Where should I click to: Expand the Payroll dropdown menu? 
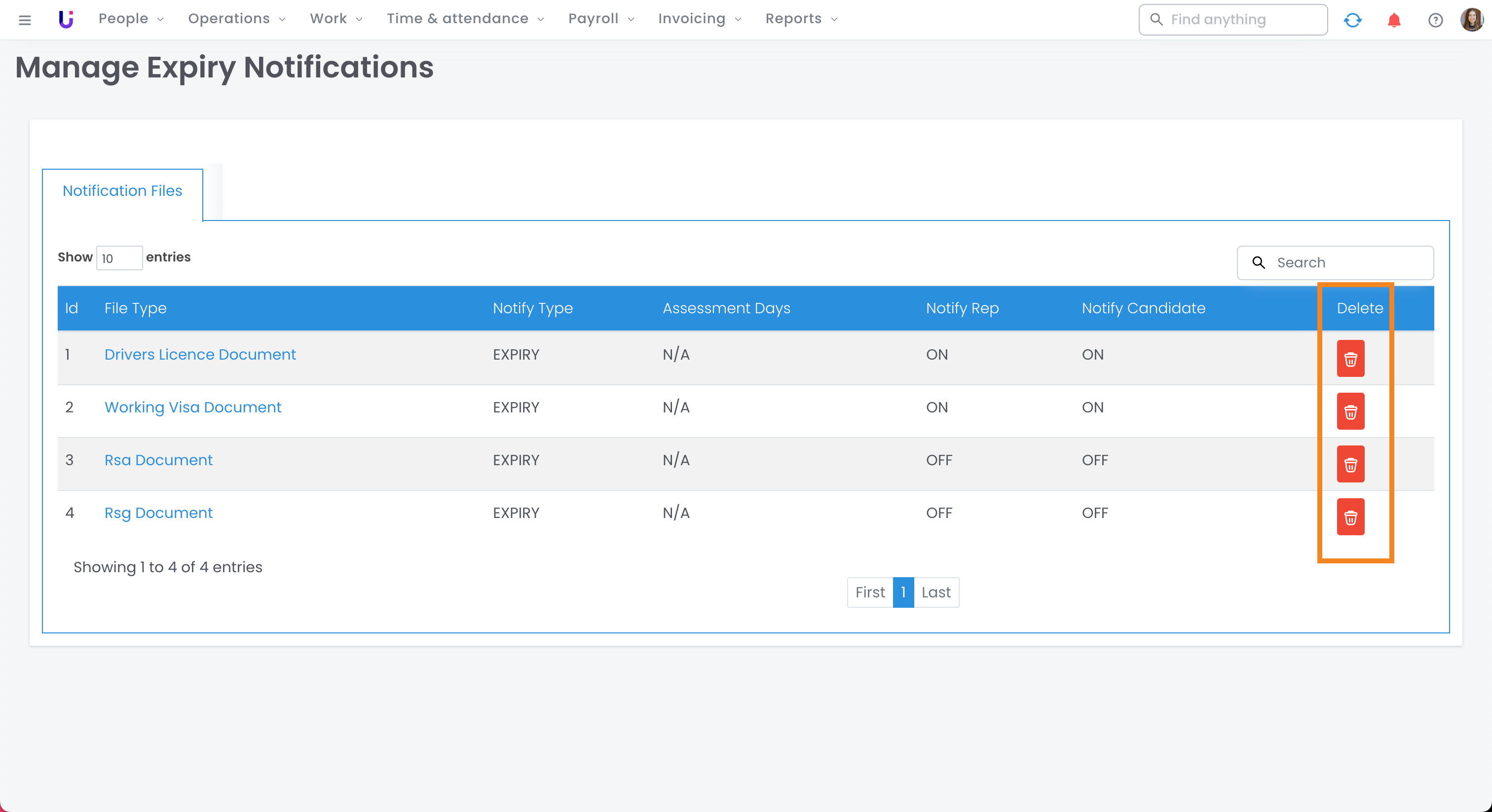600,19
